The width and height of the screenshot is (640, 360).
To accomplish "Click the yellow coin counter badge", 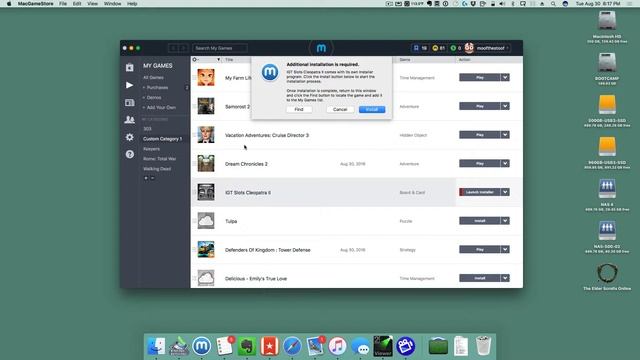I will (x=438, y=48).
